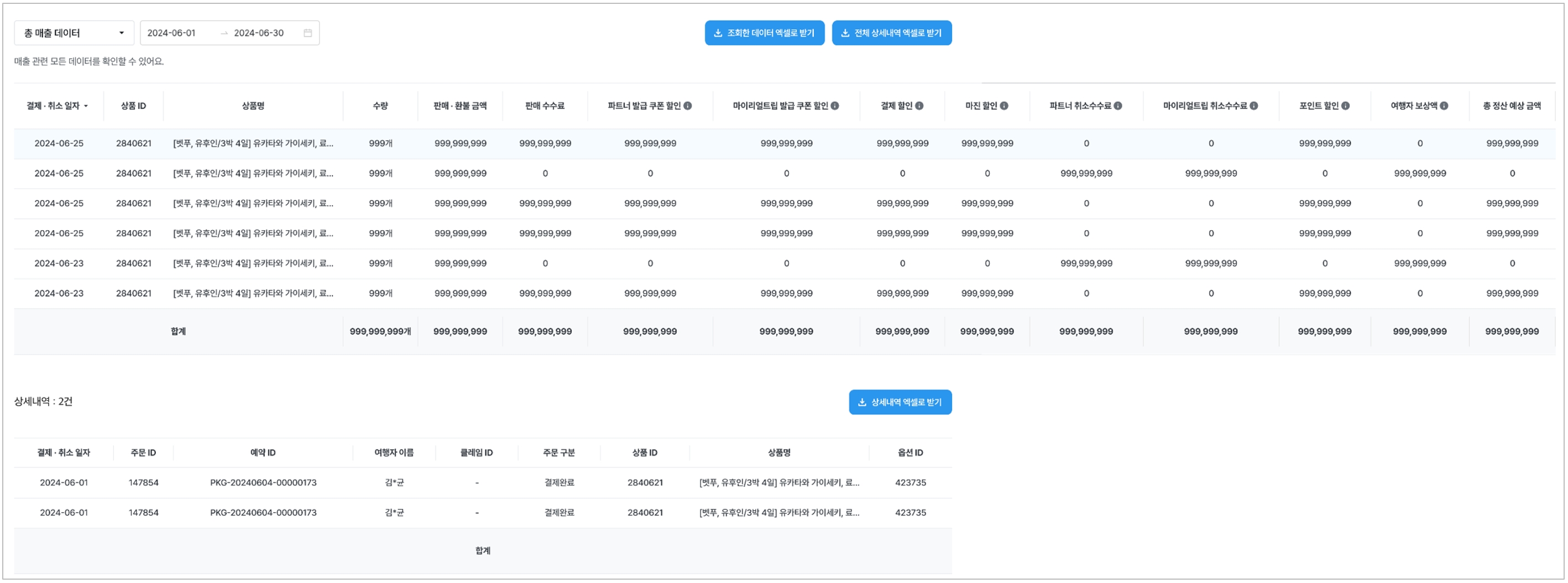Click first PKG-20240604-00000173 reservation ID
1568x583 pixels.
click(x=263, y=482)
